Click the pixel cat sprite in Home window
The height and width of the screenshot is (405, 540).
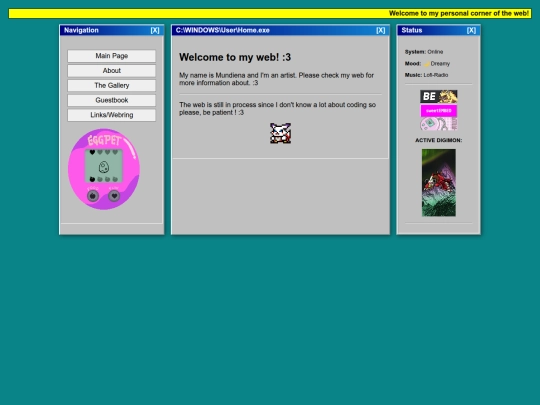(280, 133)
